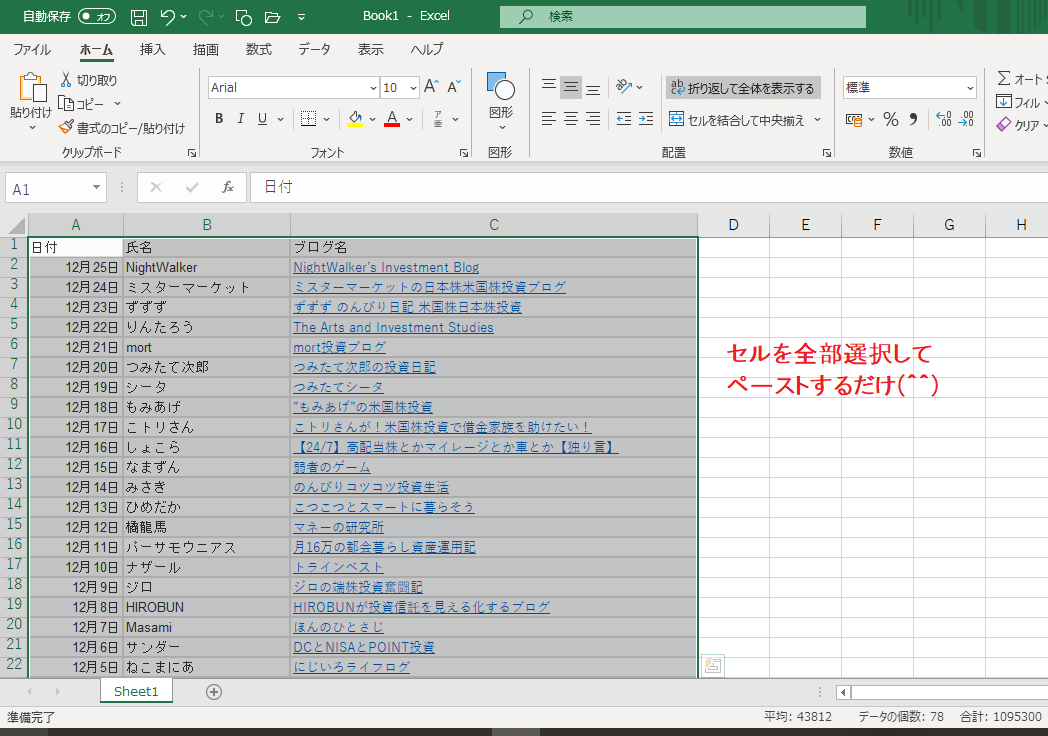This screenshot has width=1048, height=736.
Task: Toggle merge and center cells
Action: coord(737,120)
